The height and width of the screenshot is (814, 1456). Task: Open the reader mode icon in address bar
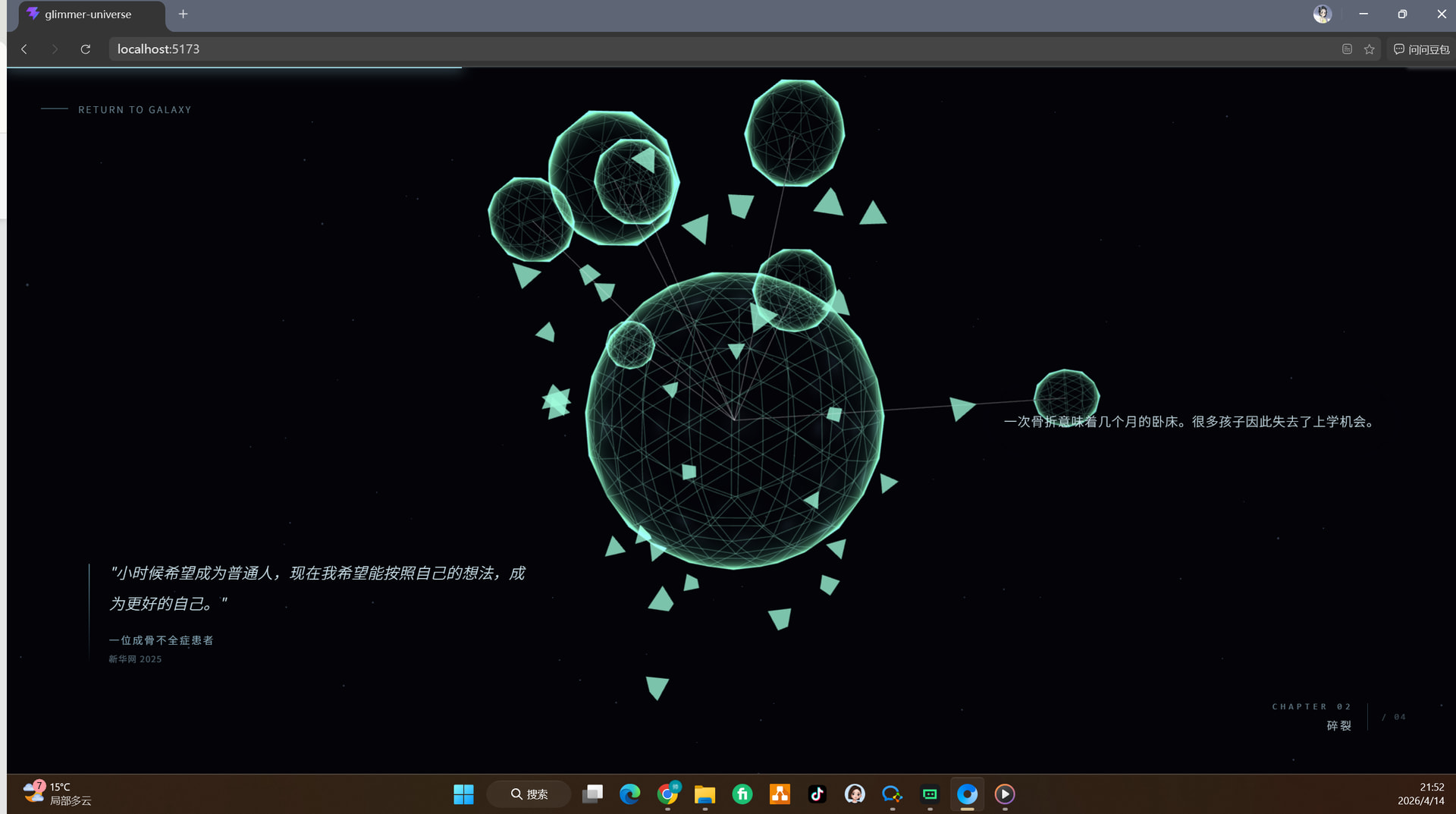click(1347, 49)
